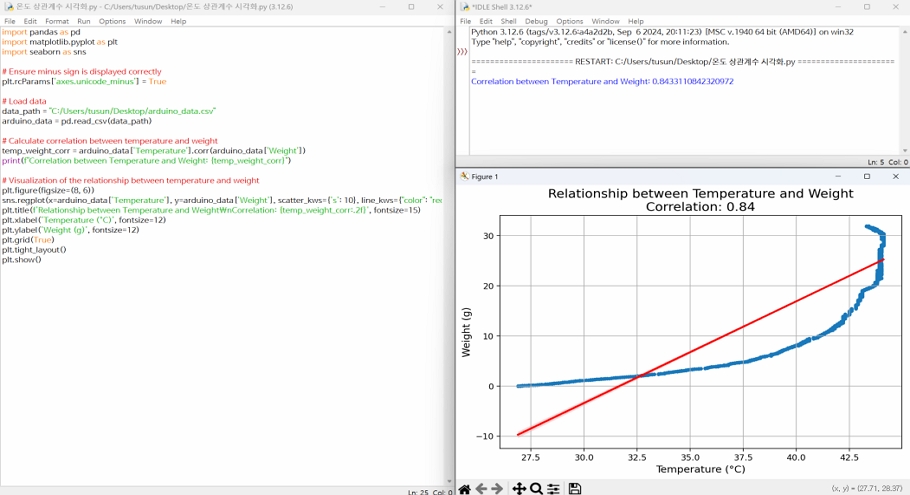Viewport: 910px width, 495px height.
Task: Minimize the Figure 1 window
Action: click(x=838, y=176)
